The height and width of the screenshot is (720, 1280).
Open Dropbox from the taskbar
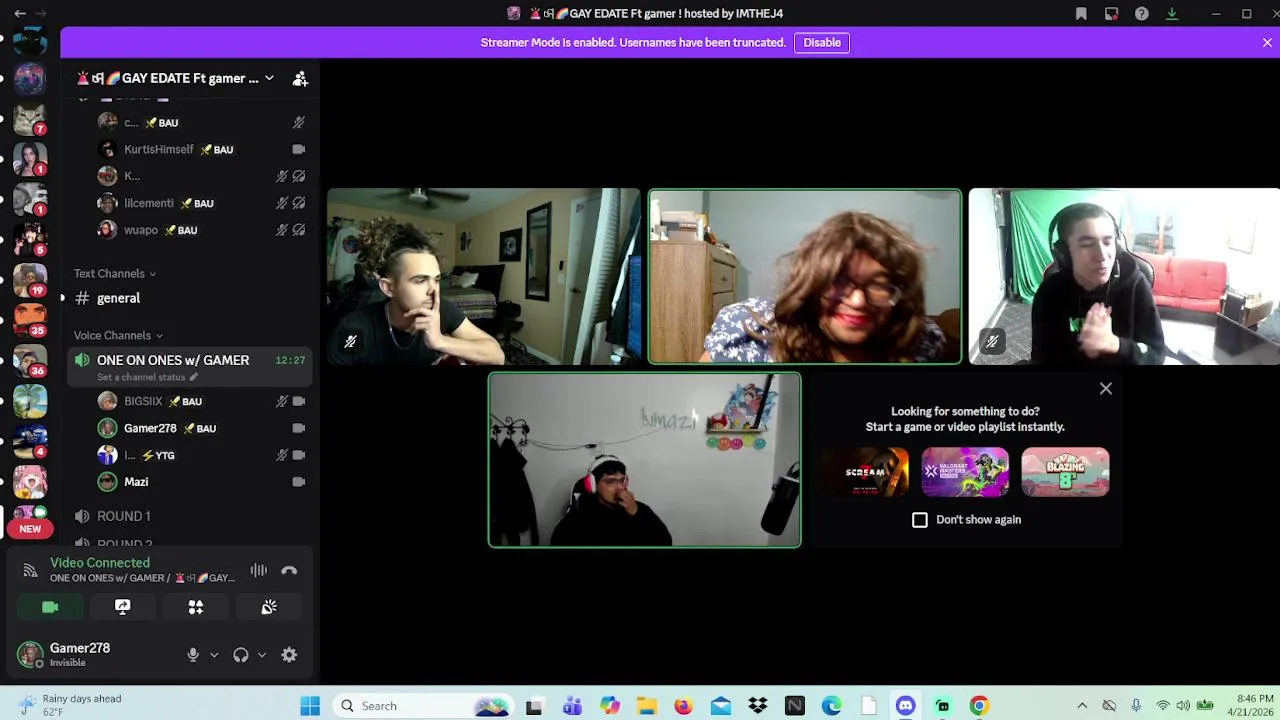pyautogui.click(x=757, y=706)
